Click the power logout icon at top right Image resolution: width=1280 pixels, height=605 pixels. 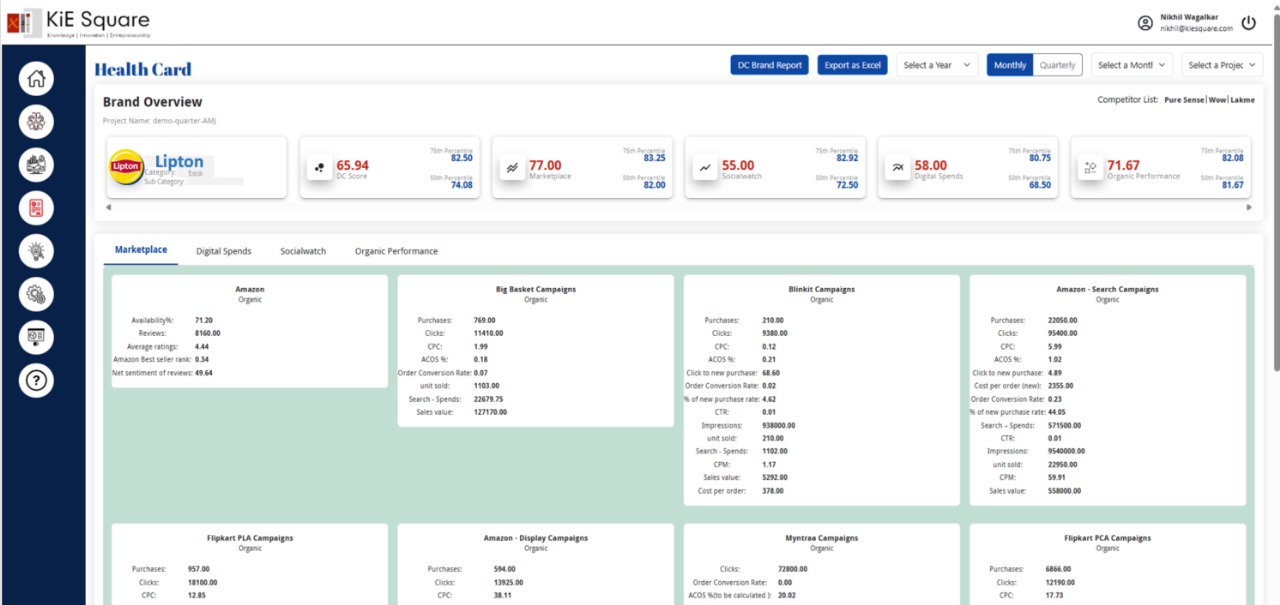click(x=1248, y=22)
